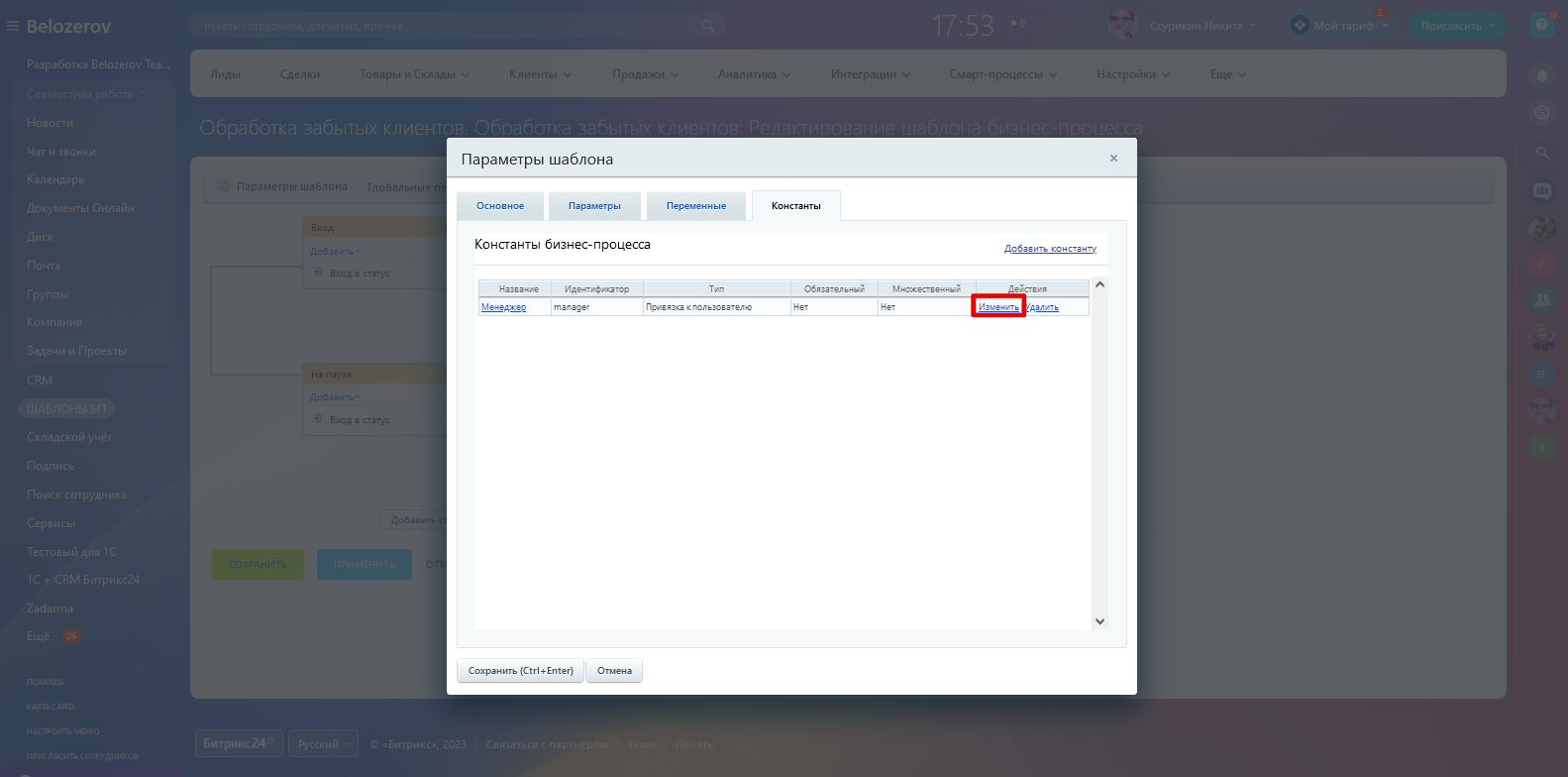Click Удалить for the Менеджер constant

coord(1042,307)
